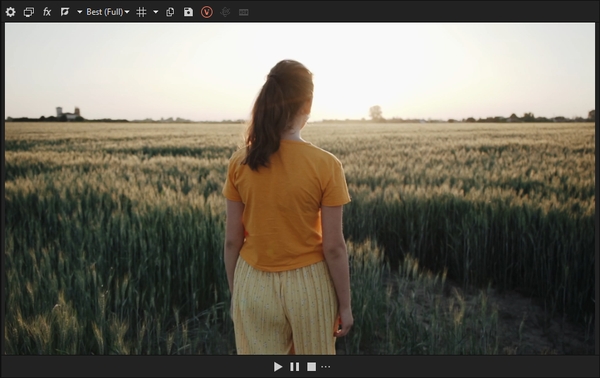Toggle Split Screen View icon
Screen dimensions: 600x378
point(65,12)
